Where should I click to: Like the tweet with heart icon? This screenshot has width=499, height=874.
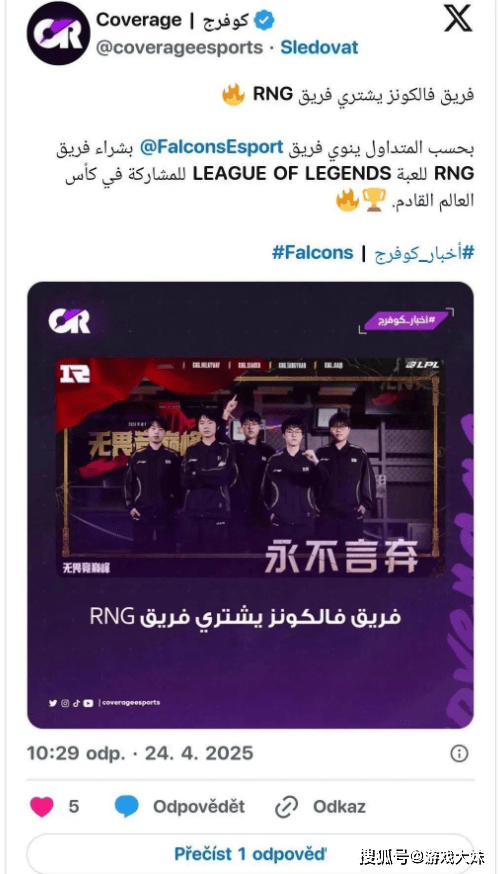[42, 807]
